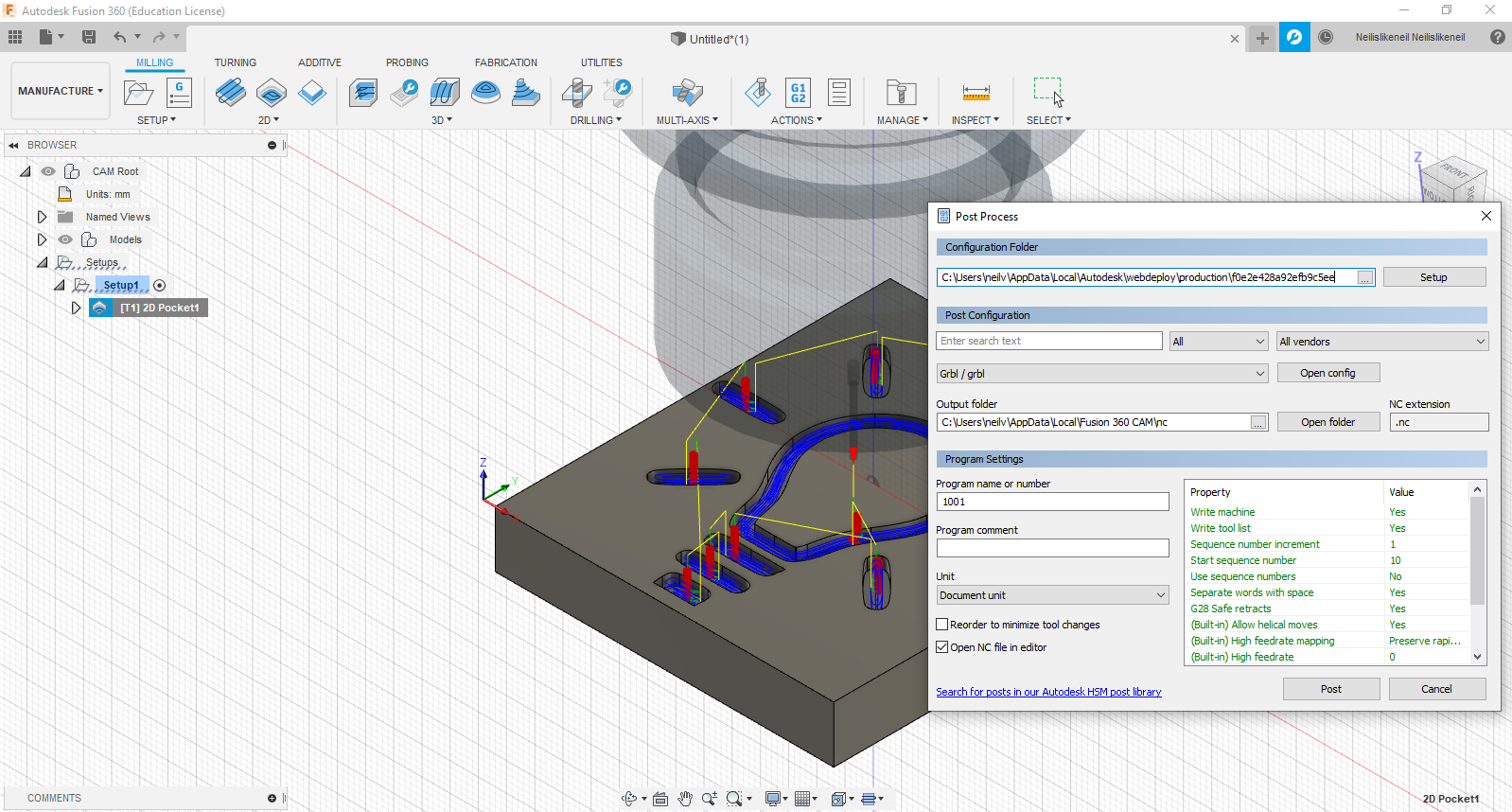Open the Autodesk HSM post library link
This screenshot has height=812, width=1512.
point(1048,692)
